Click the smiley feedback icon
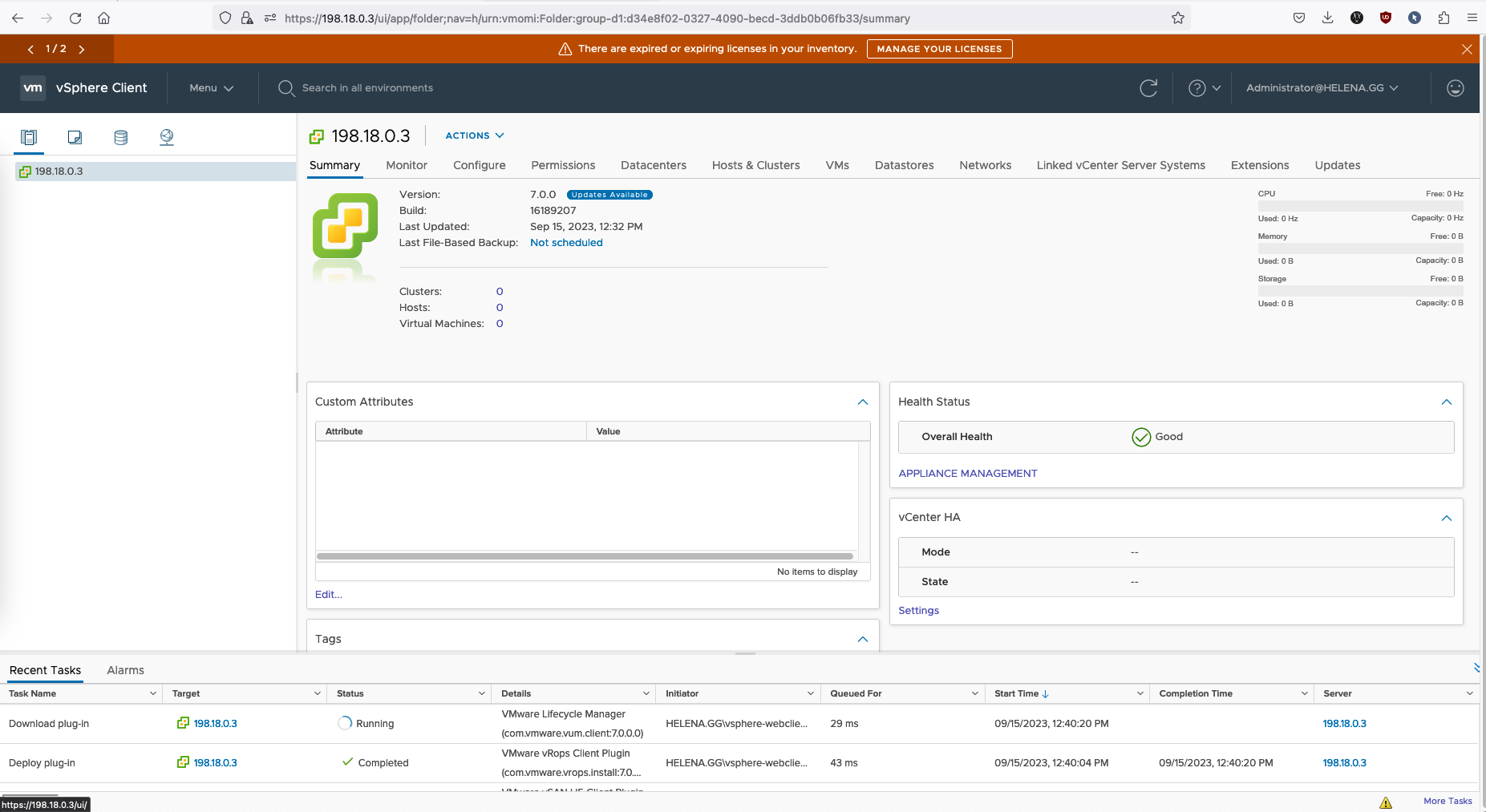This screenshot has height=812, width=1486. coord(1455,88)
